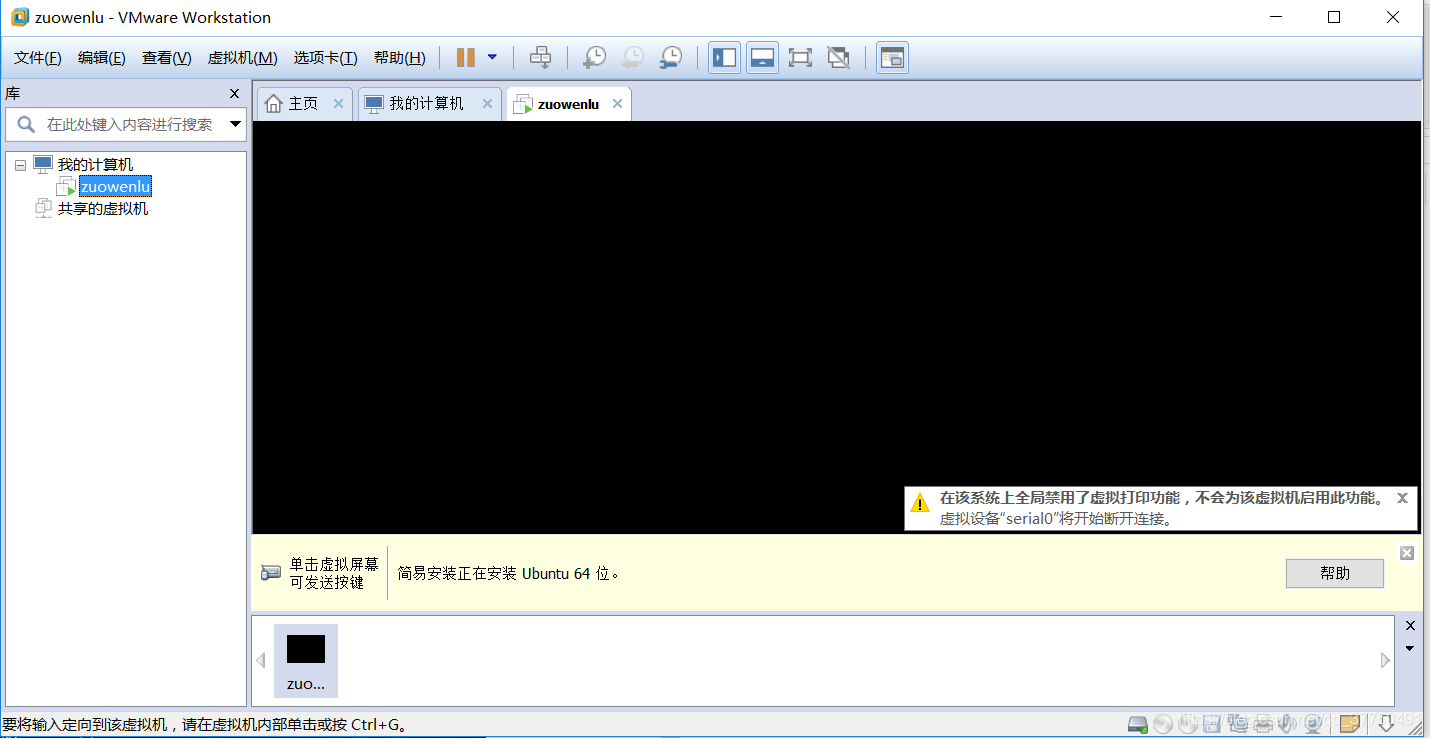1430x738 pixels.
Task: Select the zuo... VM thumbnail
Action: tap(306, 661)
